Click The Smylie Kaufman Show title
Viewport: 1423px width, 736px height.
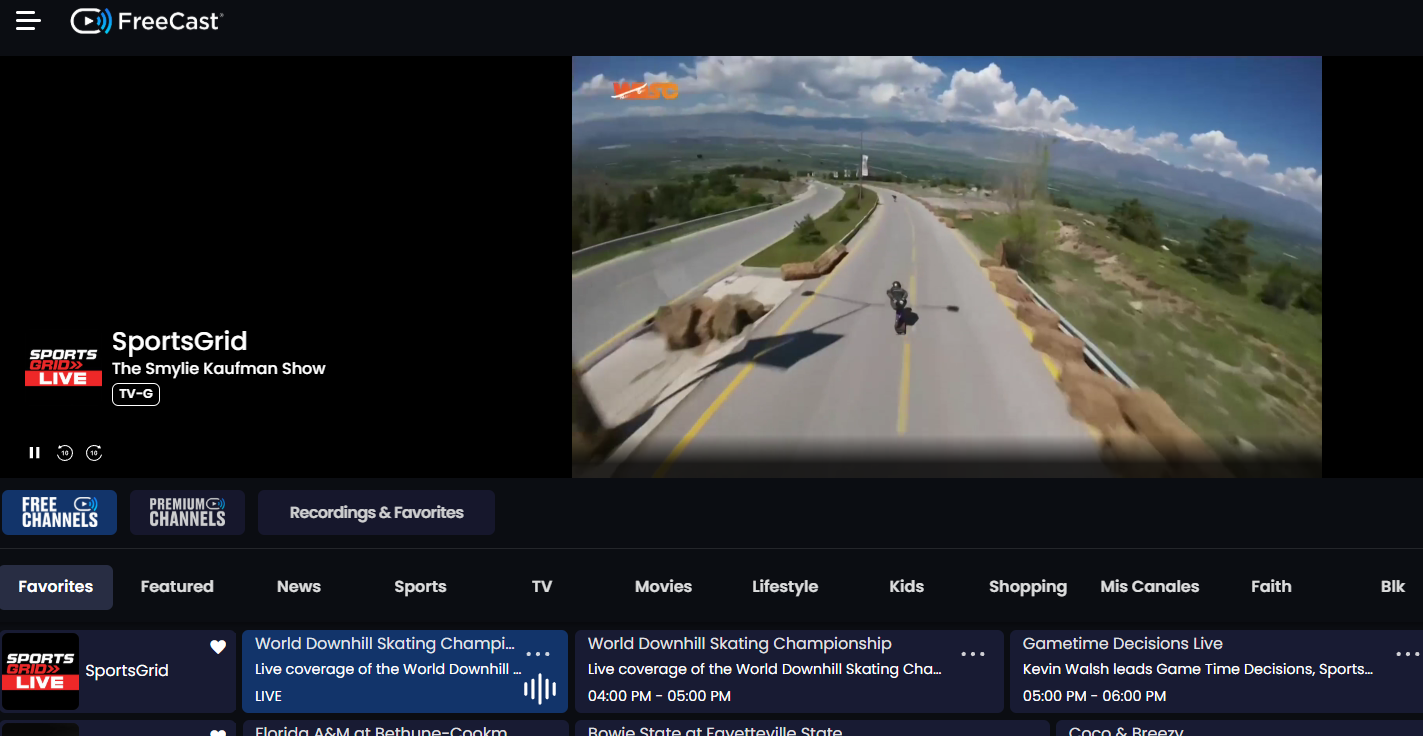219,368
